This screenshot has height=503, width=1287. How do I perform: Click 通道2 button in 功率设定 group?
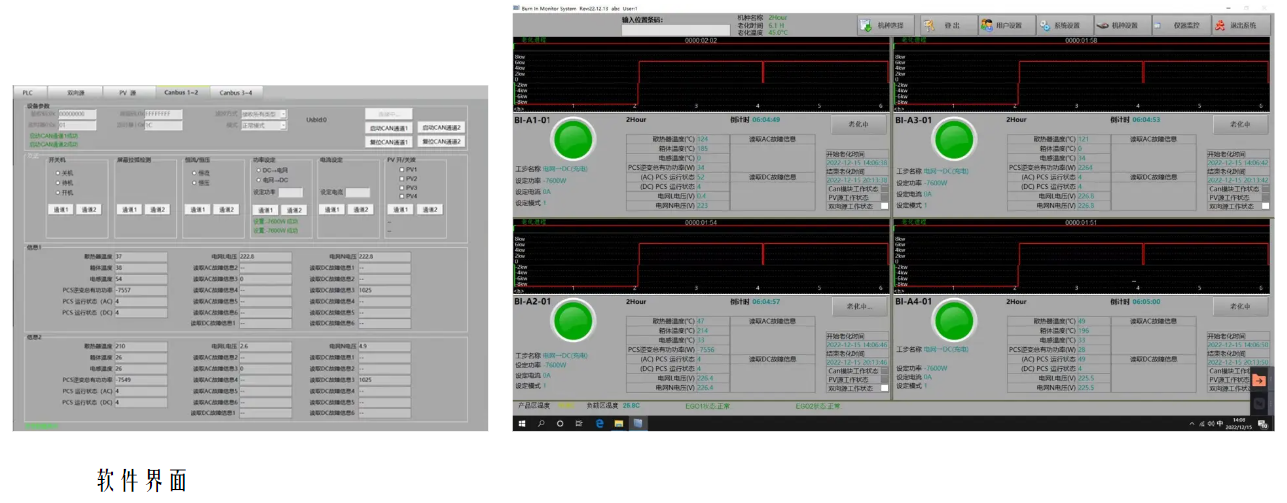coord(292,209)
